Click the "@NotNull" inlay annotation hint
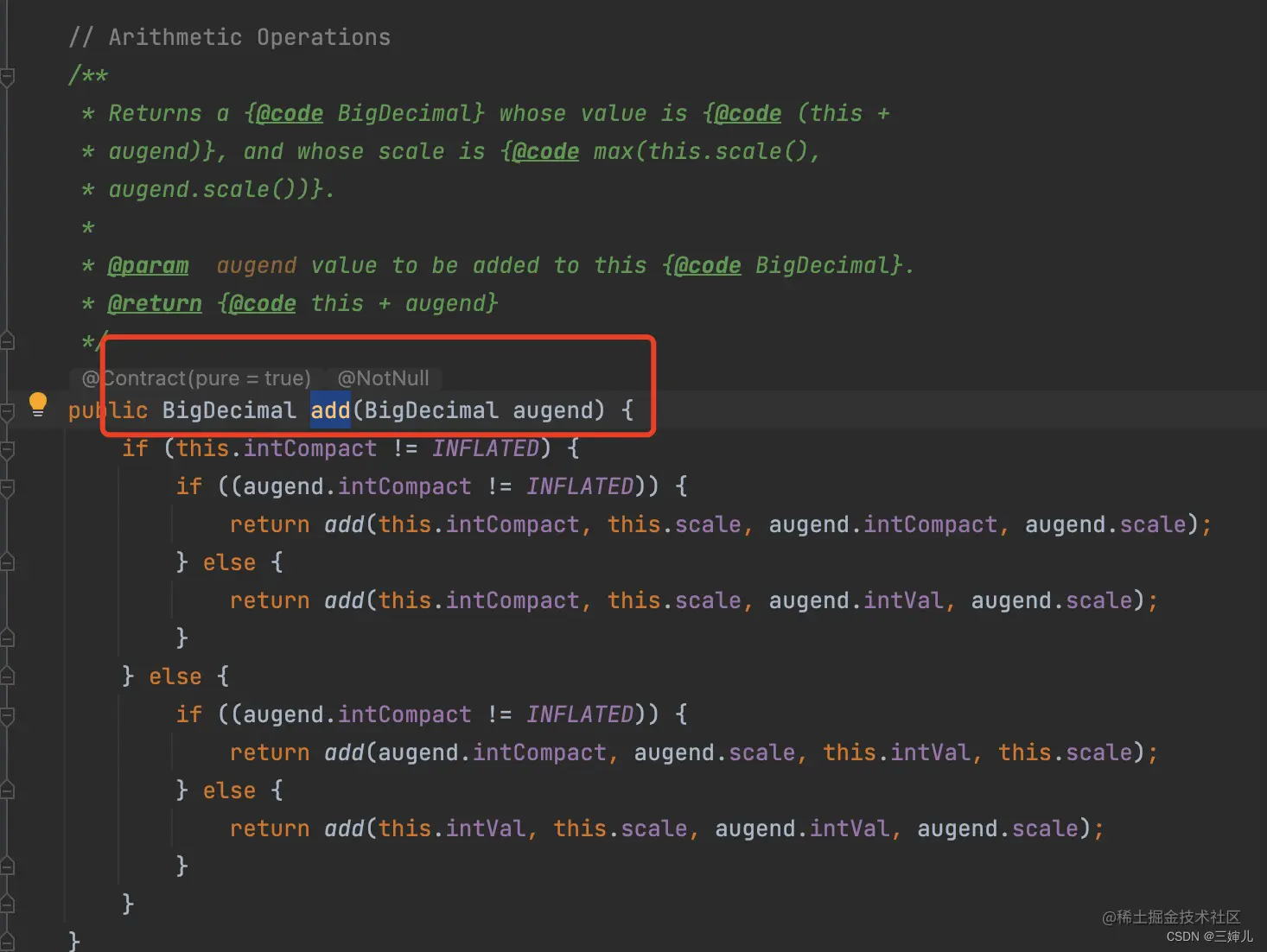The height and width of the screenshot is (952, 1267). (383, 378)
